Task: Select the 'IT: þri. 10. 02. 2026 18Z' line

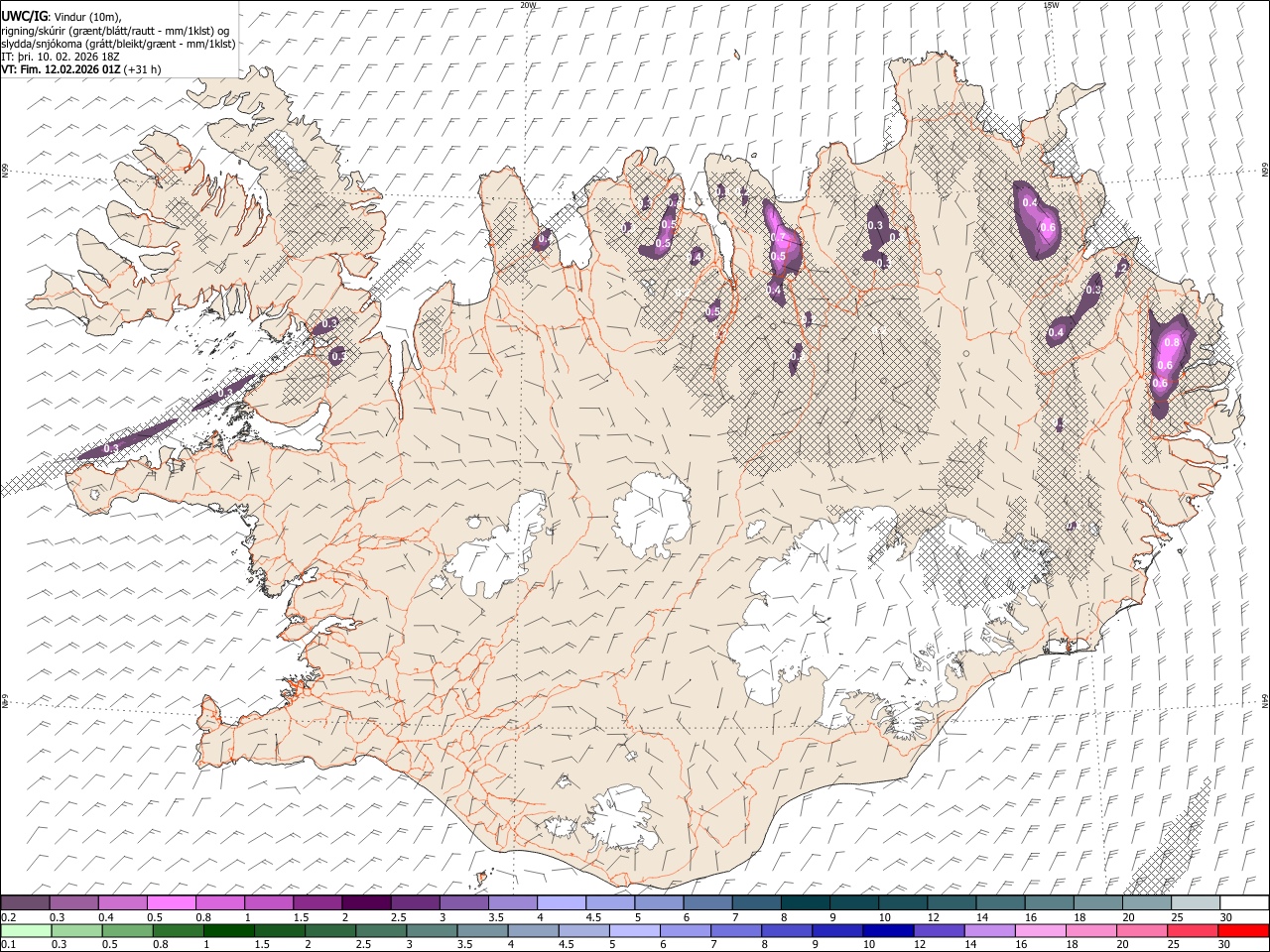Action: [61, 57]
